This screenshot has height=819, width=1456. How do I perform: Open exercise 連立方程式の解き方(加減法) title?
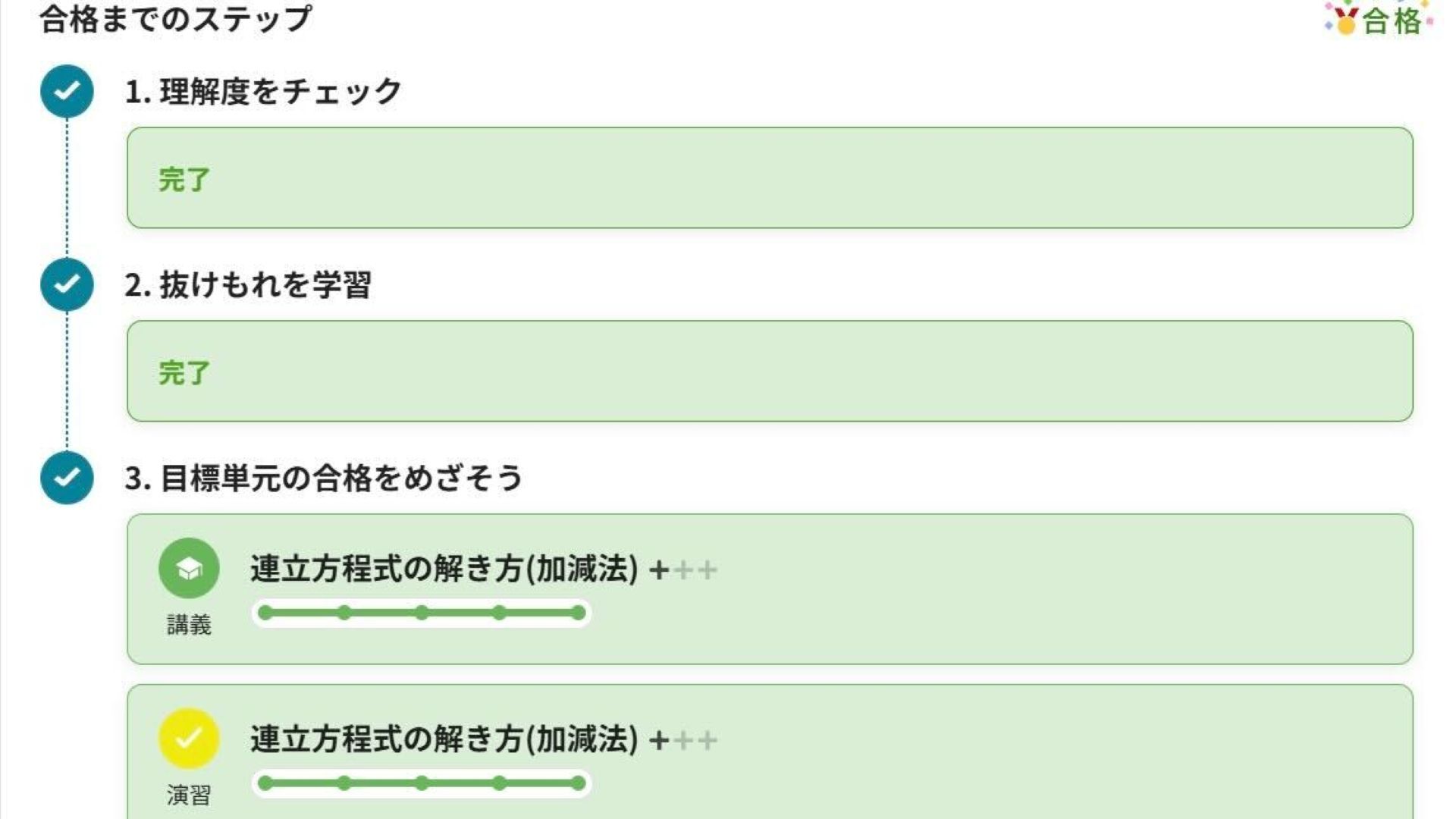(444, 739)
